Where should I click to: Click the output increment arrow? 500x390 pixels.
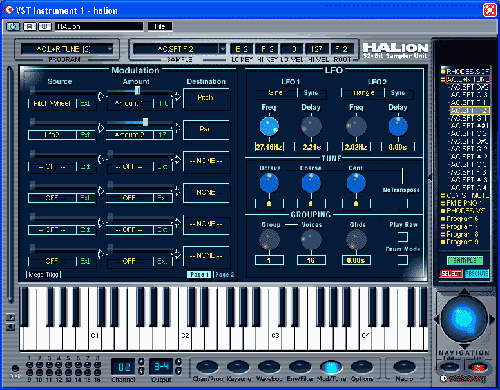click(x=179, y=362)
